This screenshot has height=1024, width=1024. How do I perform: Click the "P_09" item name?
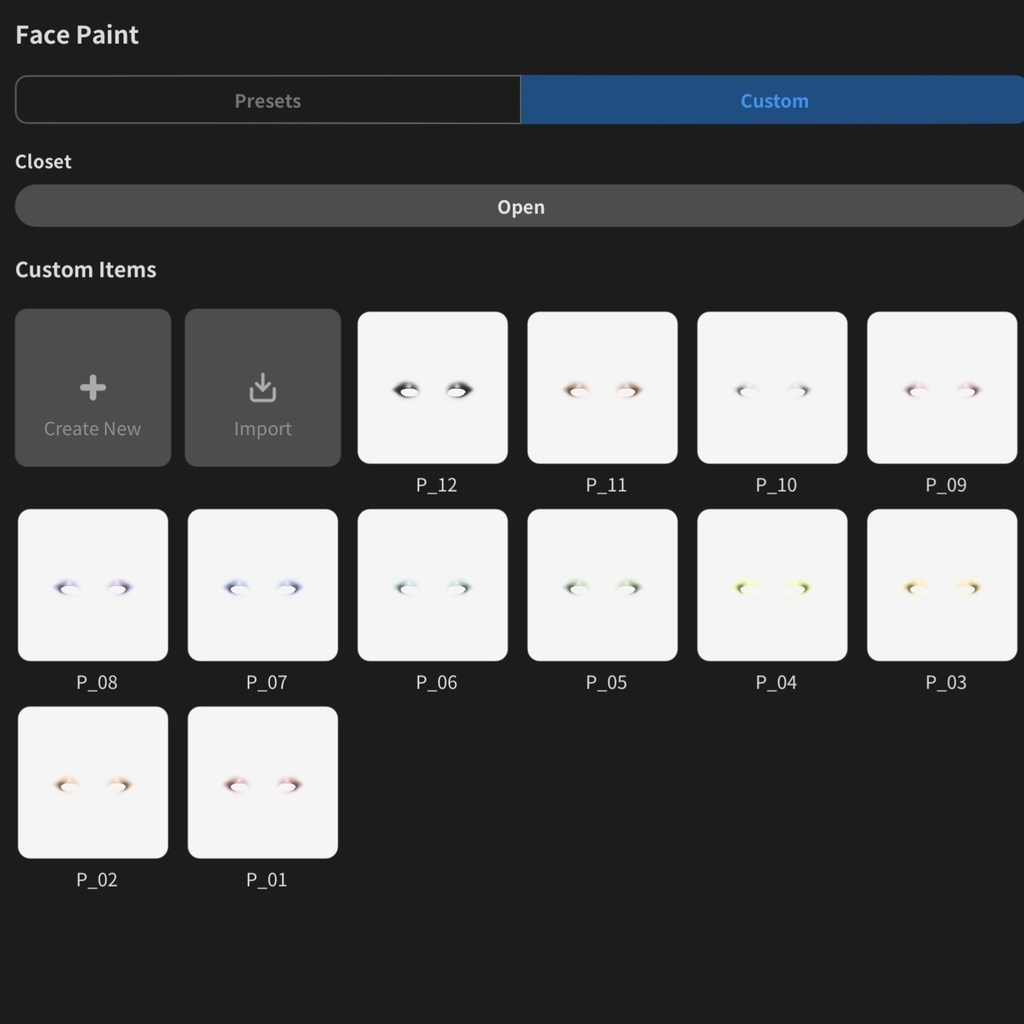946,485
